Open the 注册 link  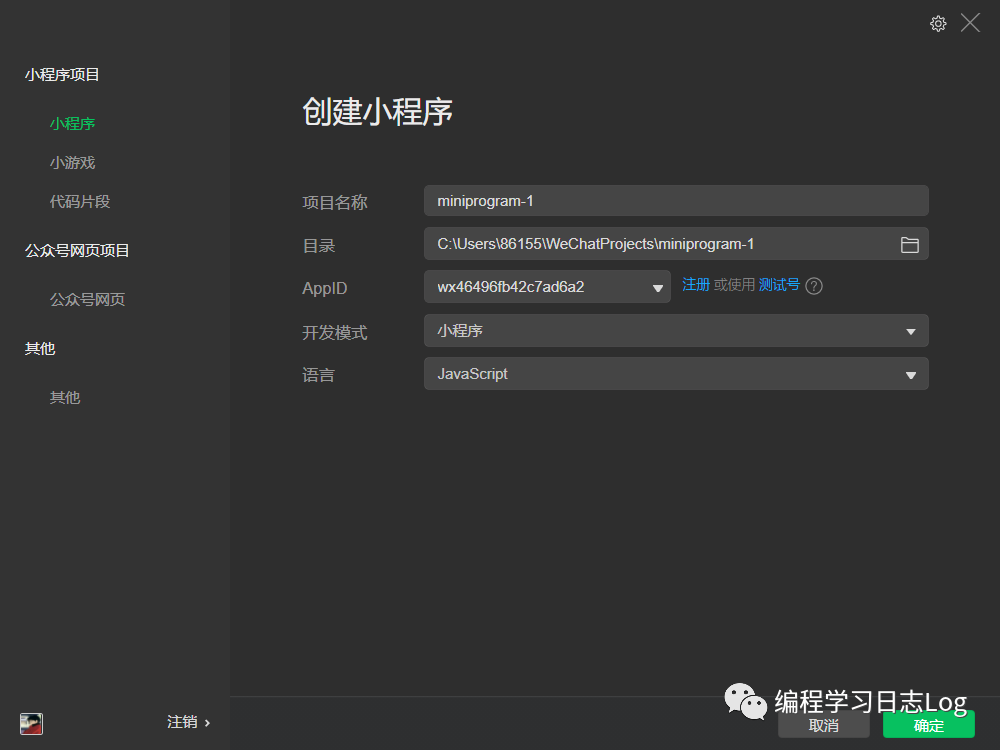coord(696,284)
